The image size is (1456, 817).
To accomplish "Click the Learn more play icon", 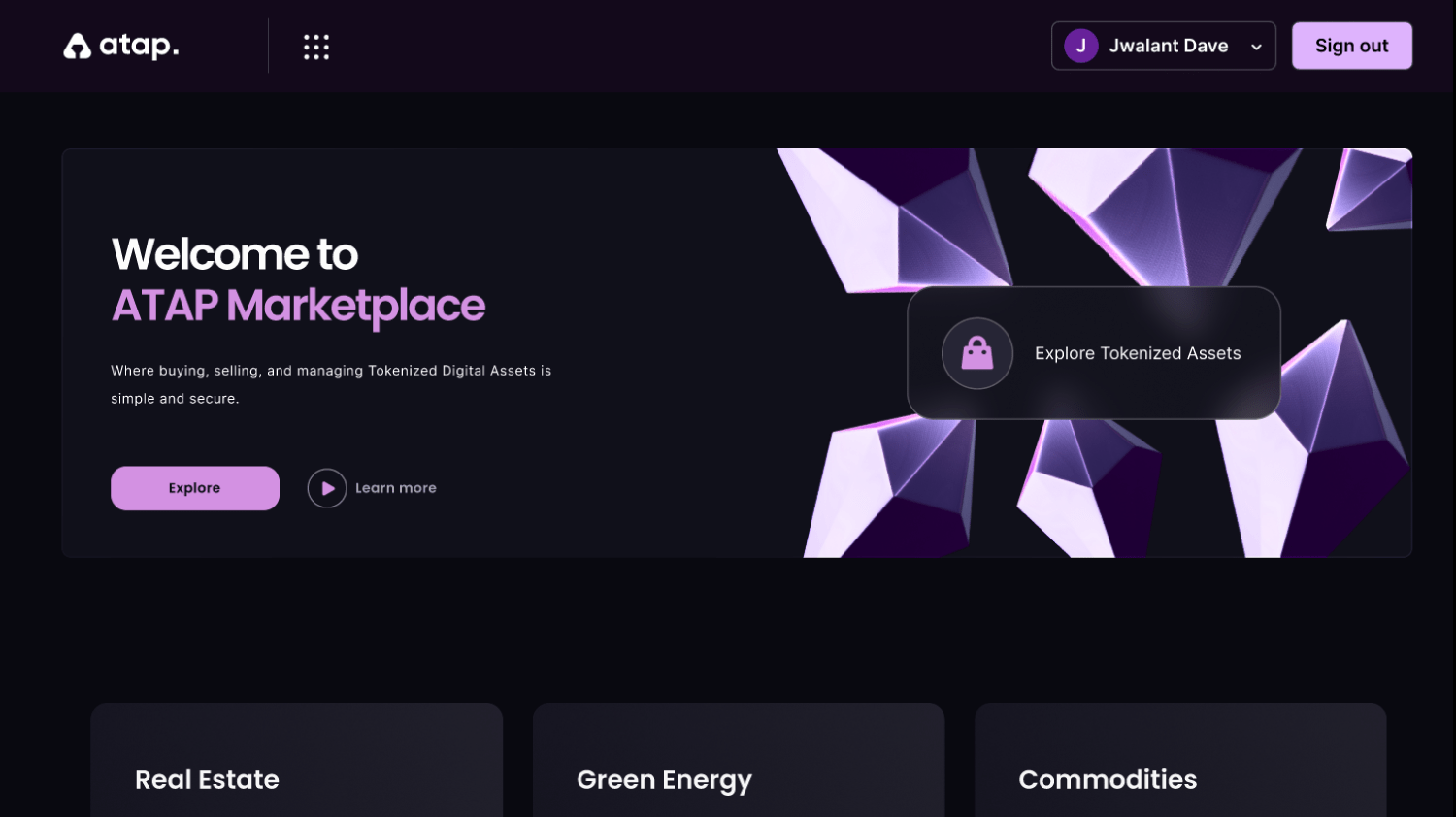I will coord(327,488).
